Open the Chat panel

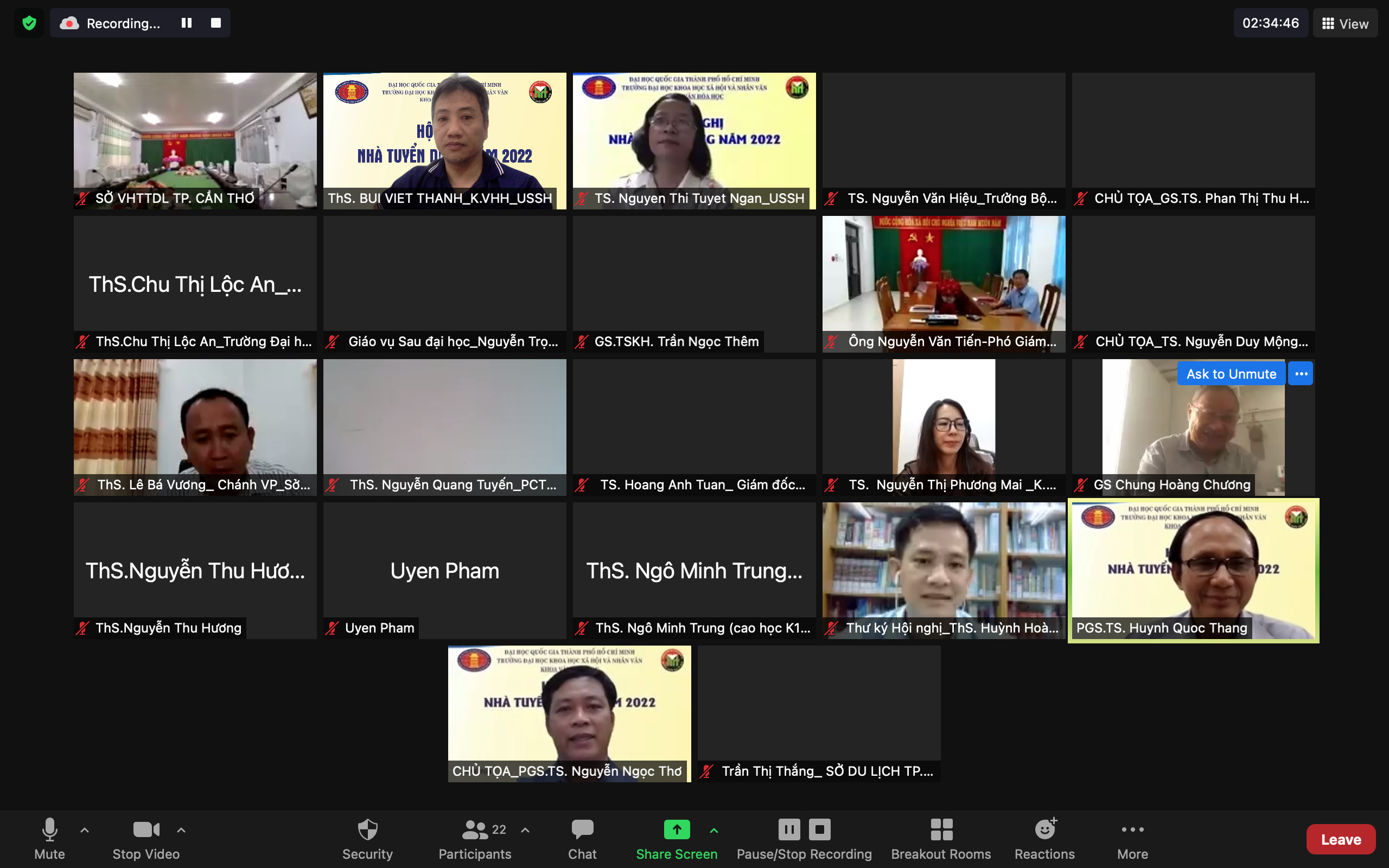coord(582,839)
